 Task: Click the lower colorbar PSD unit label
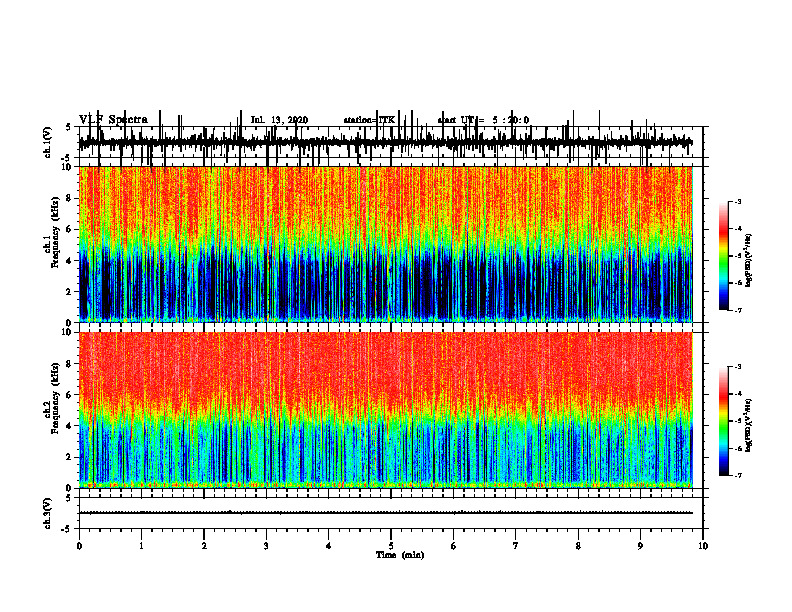[x=749, y=426]
